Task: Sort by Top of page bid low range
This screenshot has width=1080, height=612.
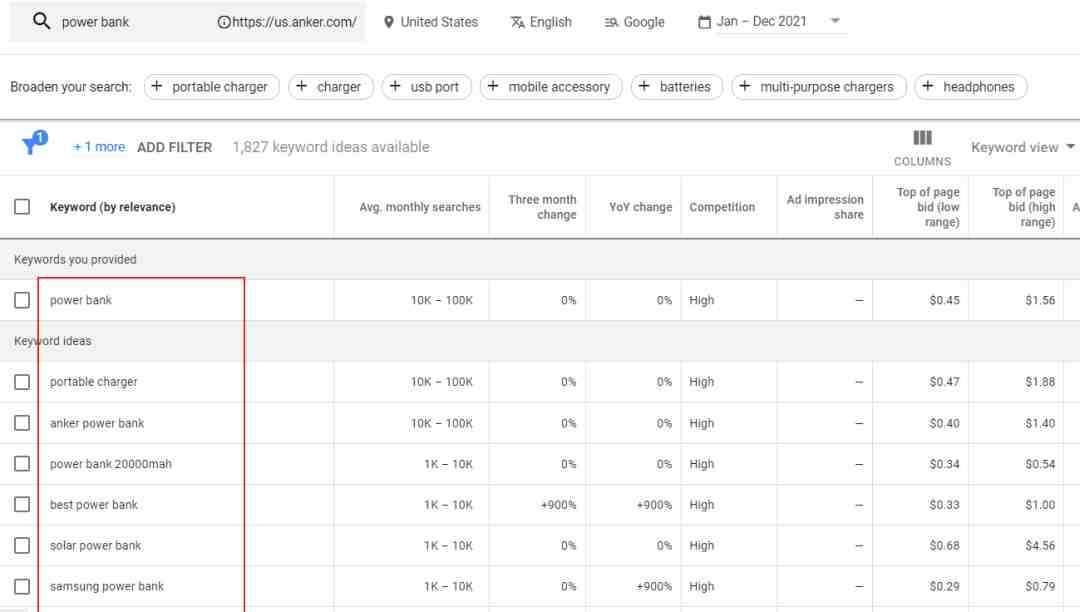Action: pyautogui.click(x=928, y=207)
